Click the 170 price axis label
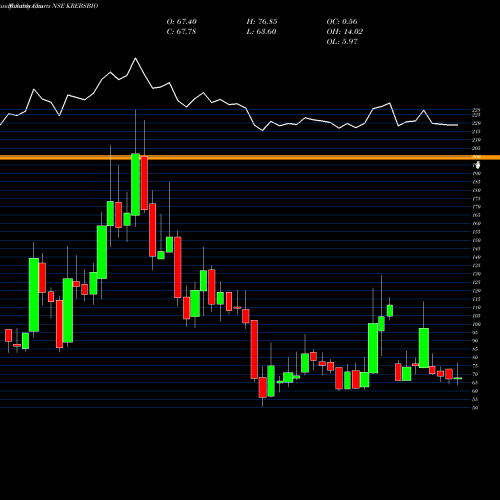The width and height of the screenshot is (500, 500). (x=476, y=207)
